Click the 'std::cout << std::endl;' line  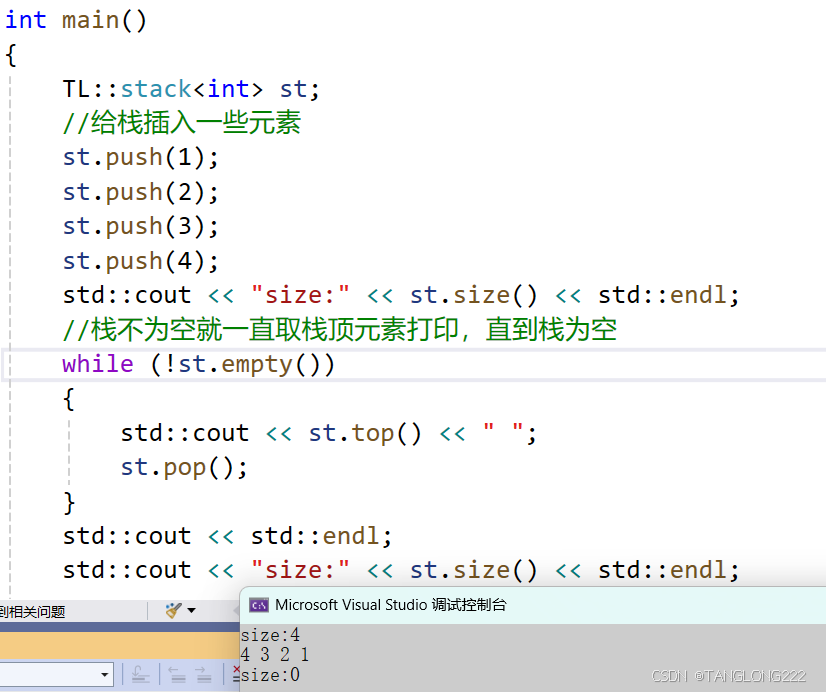point(228,536)
